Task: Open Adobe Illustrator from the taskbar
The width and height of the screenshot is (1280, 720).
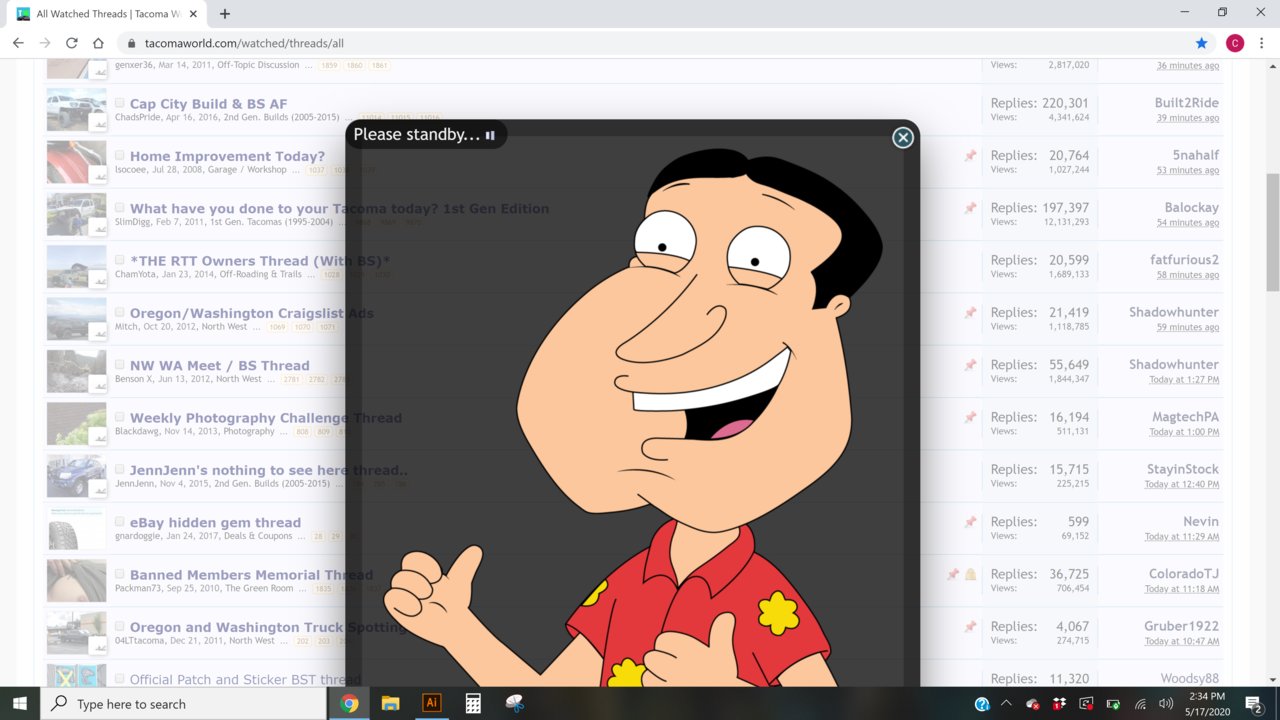Action: 432,704
